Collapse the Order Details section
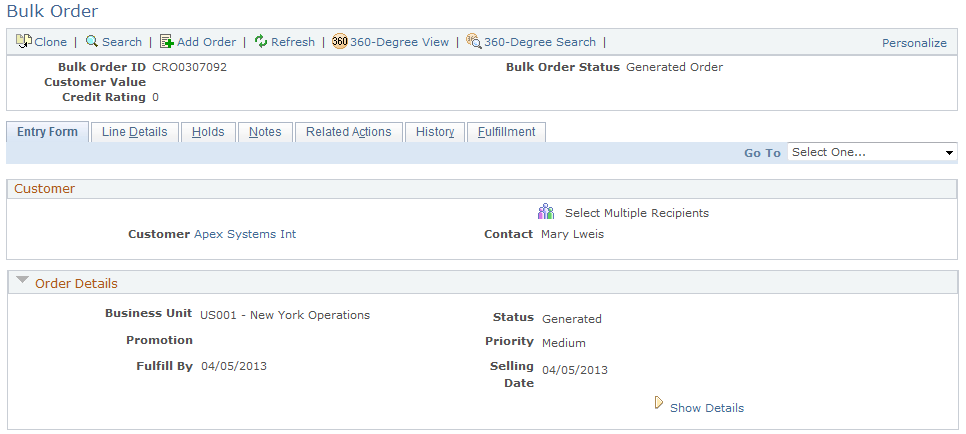Image resolution: width=966 pixels, height=434 pixels. [23, 281]
